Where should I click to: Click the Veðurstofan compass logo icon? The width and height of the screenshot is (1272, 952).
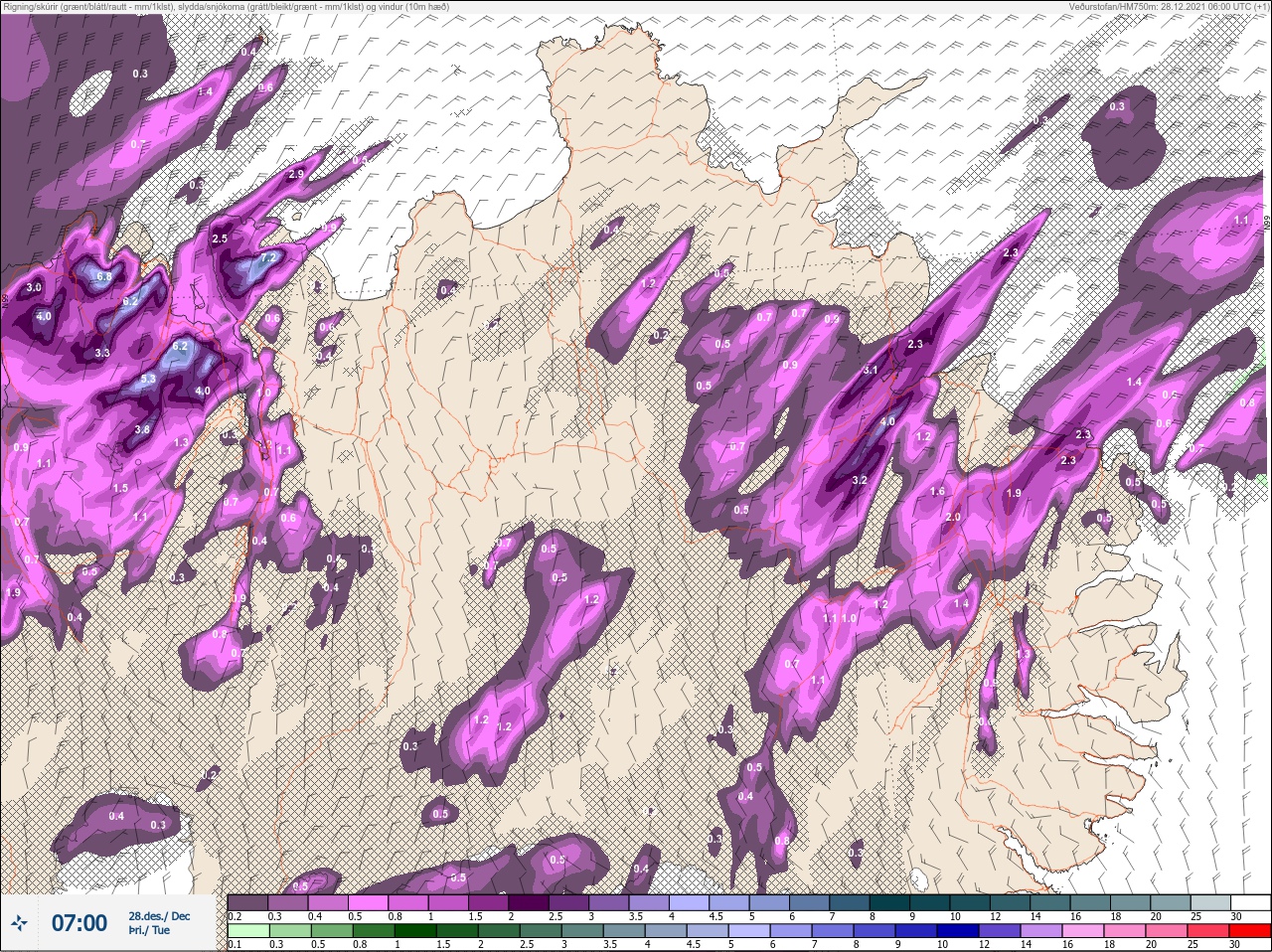[20, 923]
